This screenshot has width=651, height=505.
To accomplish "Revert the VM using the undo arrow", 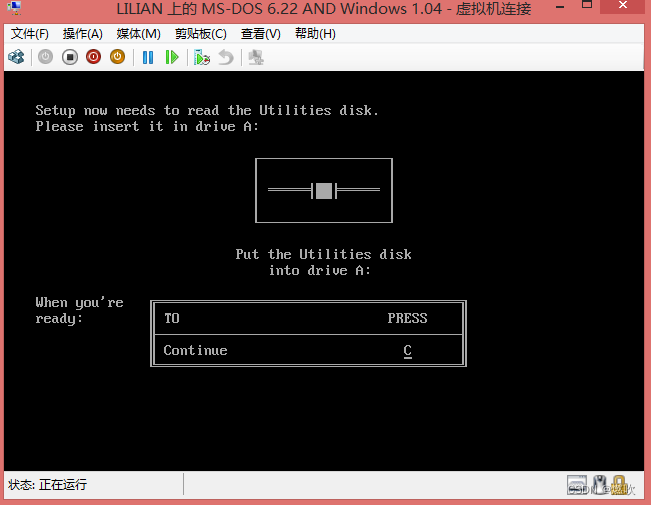I will pos(226,57).
